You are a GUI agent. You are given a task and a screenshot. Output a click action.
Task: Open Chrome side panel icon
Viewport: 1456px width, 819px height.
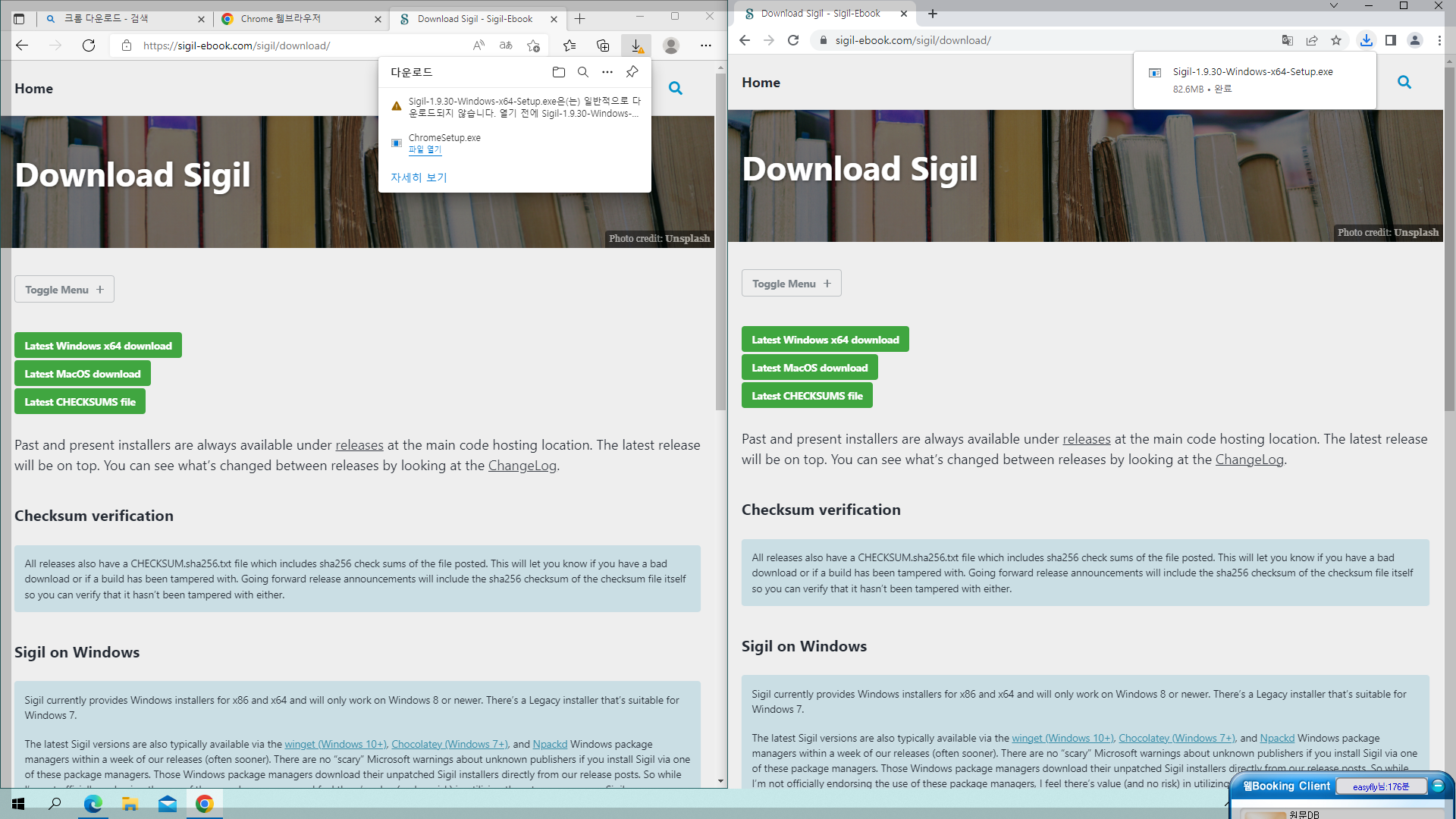pyautogui.click(x=1390, y=40)
